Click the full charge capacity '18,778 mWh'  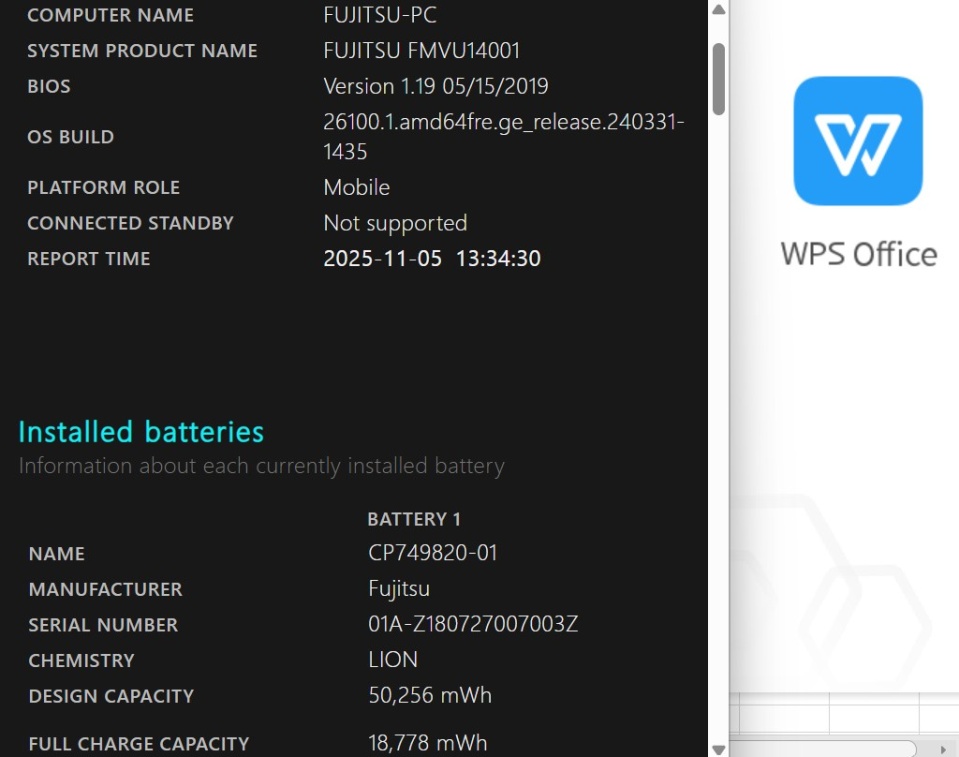click(428, 743)
